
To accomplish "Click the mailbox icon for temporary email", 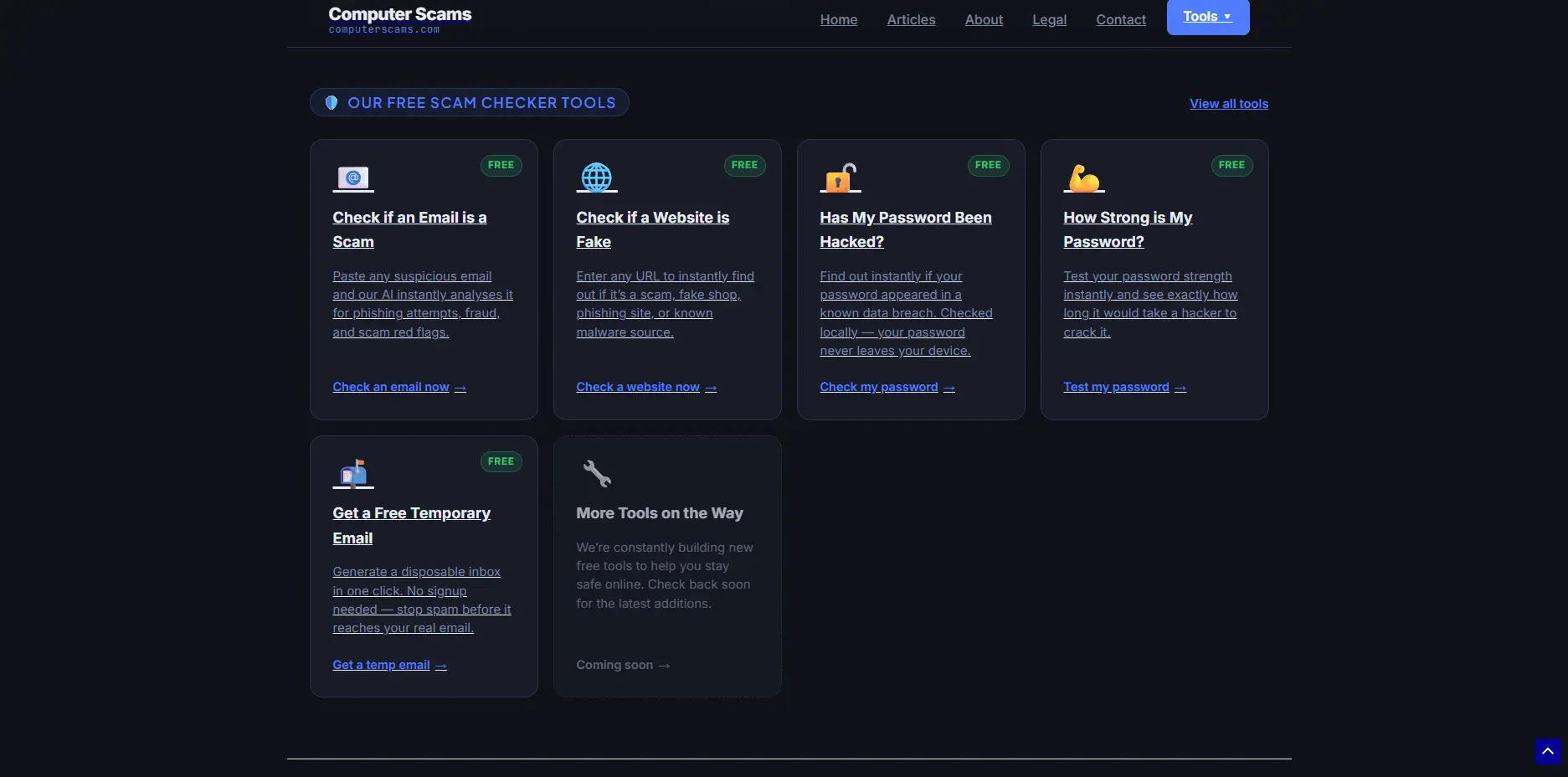I will [353, 474].
